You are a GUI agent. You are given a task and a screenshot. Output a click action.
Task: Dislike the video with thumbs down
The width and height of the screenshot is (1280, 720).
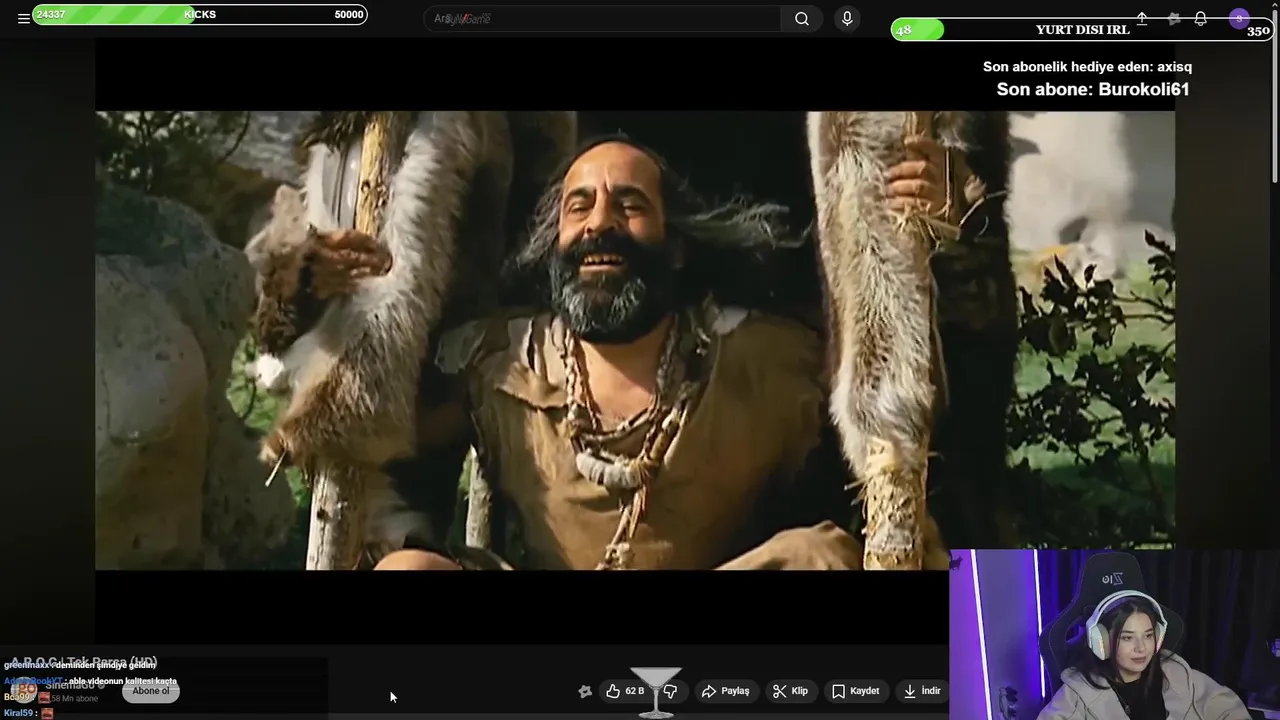(x=670, y=691)
